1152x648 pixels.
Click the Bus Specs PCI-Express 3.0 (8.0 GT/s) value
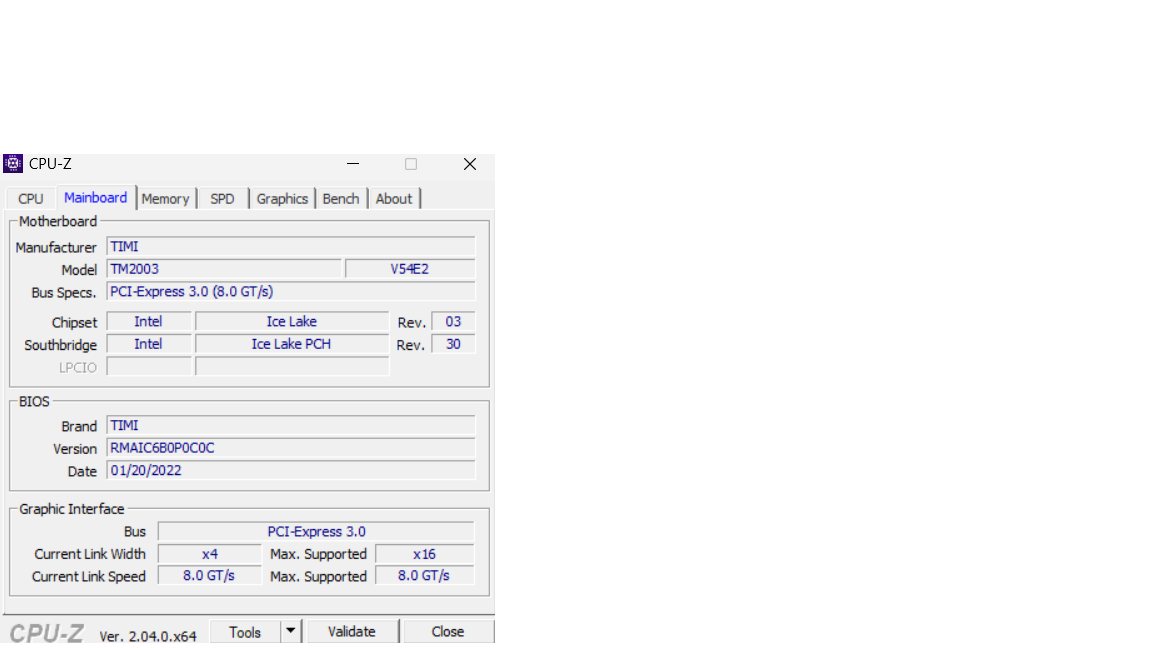pos(291,292)
